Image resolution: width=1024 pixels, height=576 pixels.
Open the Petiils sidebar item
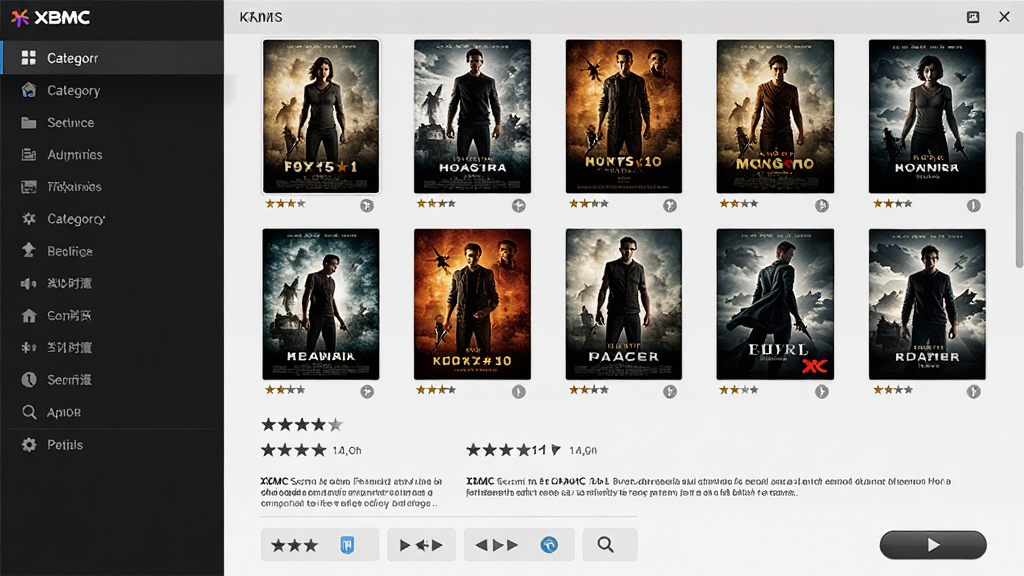[112, 445]
